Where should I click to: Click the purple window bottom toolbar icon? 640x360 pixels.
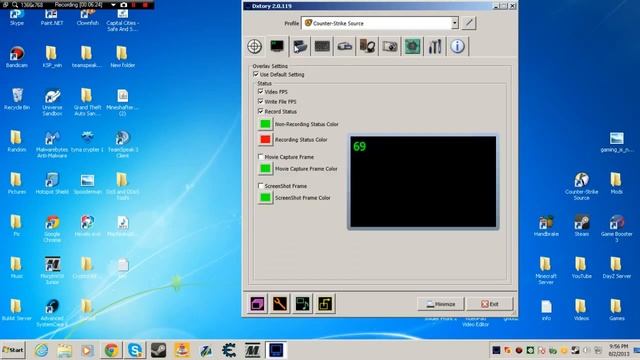(257, 304)
